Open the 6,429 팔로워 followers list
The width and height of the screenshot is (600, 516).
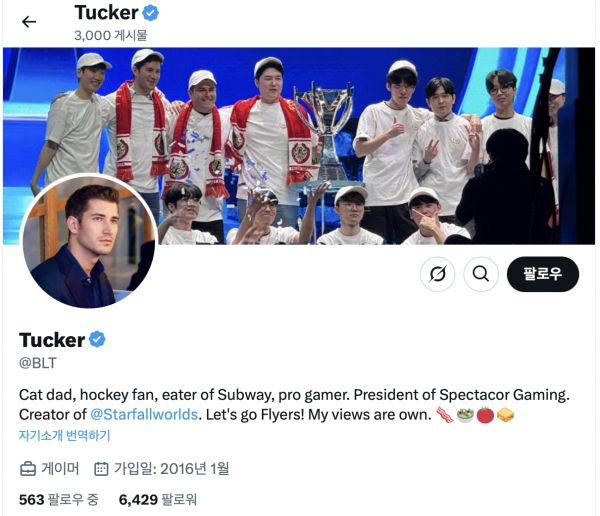click(157, 498)
